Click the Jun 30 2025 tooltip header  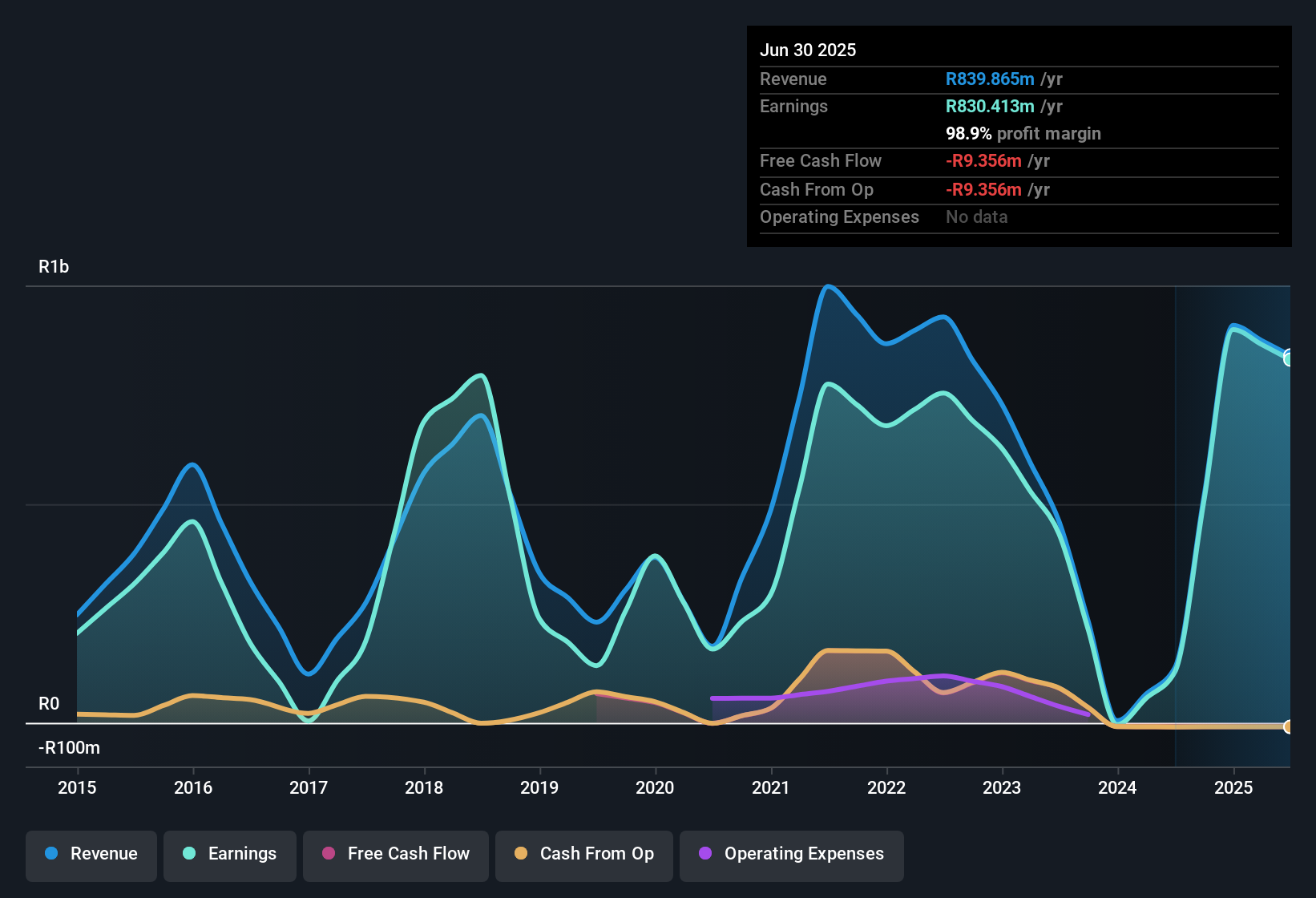tap(808, 51)
